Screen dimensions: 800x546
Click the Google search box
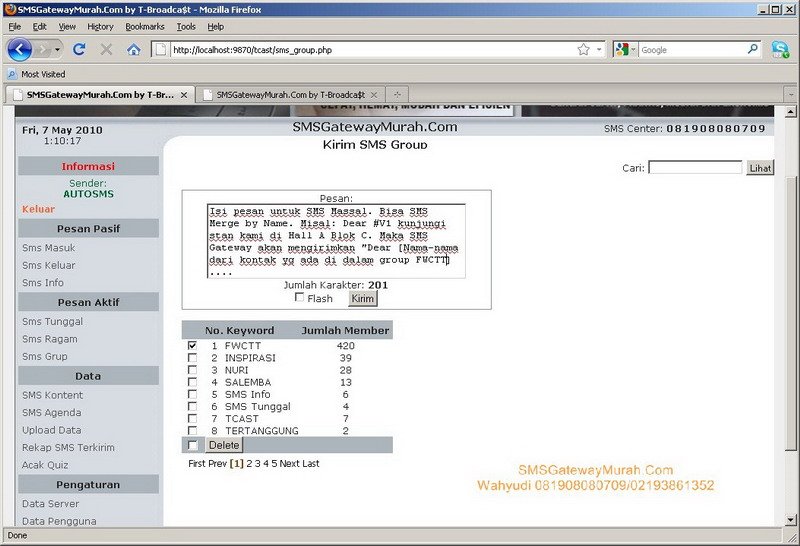pyautogui.click(x=692, y=50)
